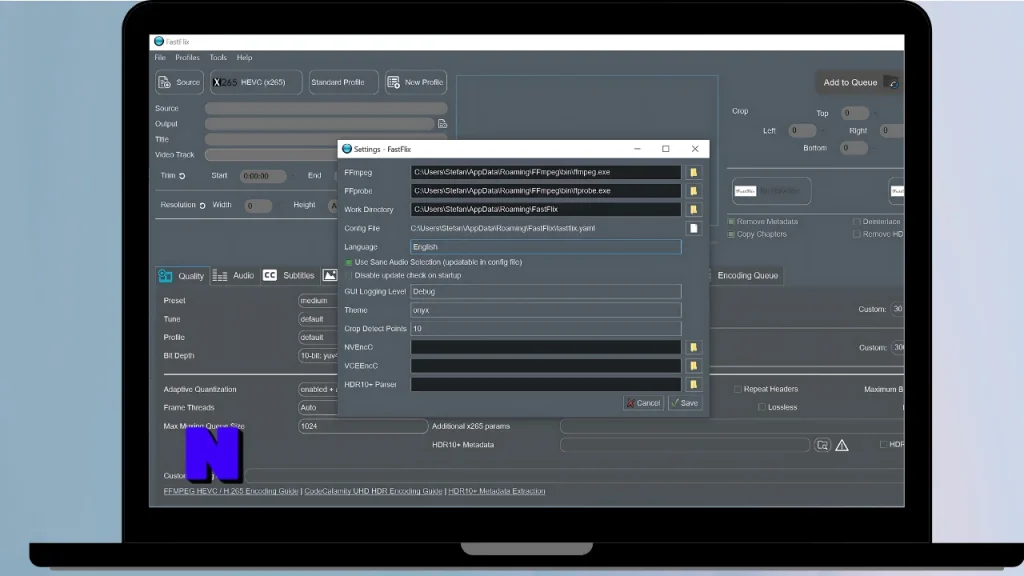
Task: Browse for the HDR10+ Parser executable
Action: point(694,385)
